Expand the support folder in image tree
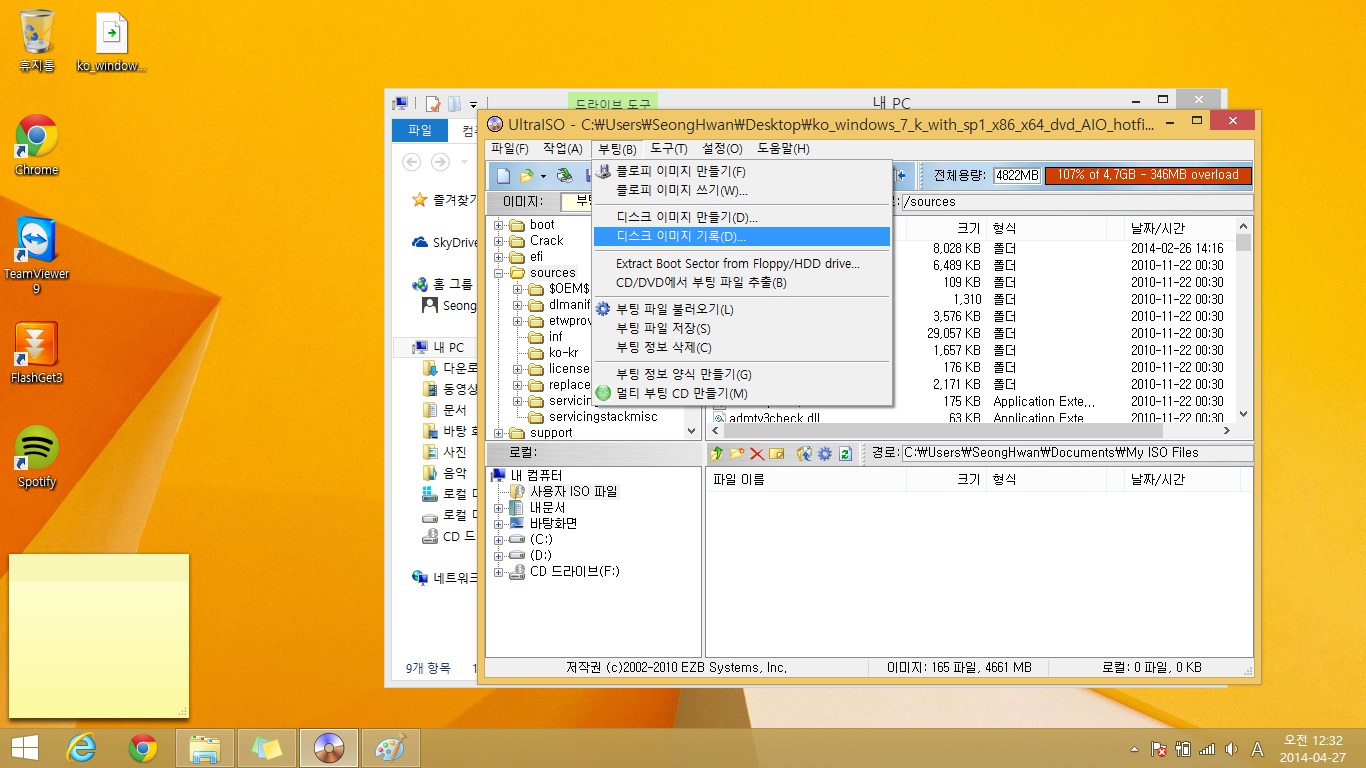Image resolution: width=1366 pixels, height=768 pixels. (499, 433)
